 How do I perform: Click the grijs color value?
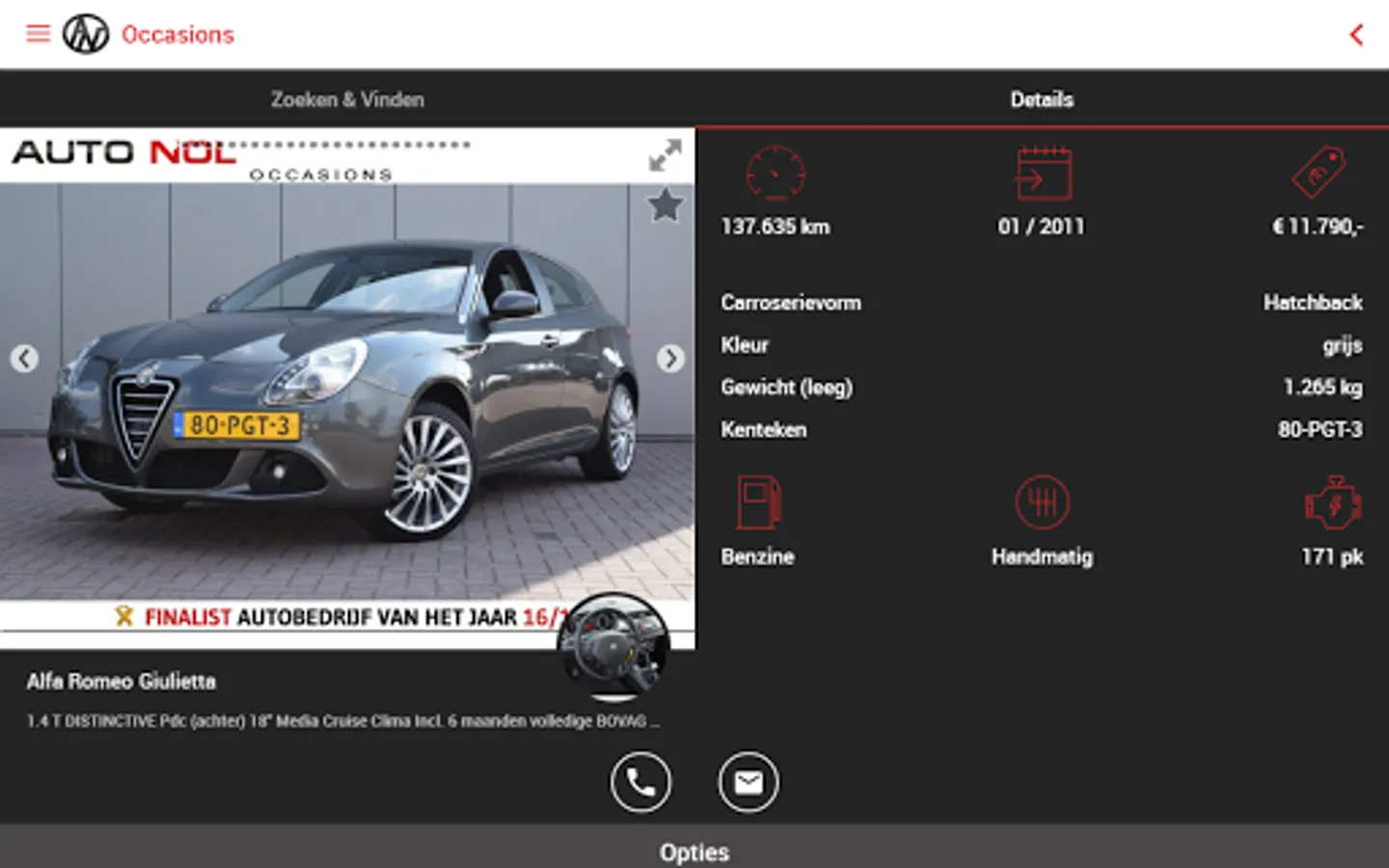1343,345
